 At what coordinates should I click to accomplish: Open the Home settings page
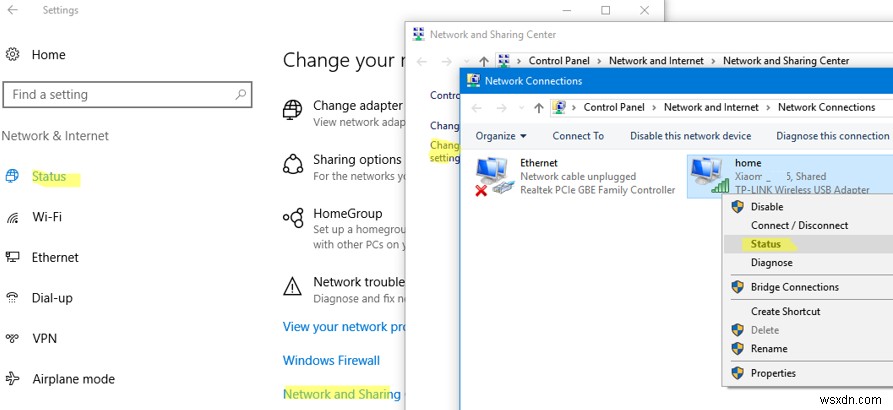click(x=48, y=55)
